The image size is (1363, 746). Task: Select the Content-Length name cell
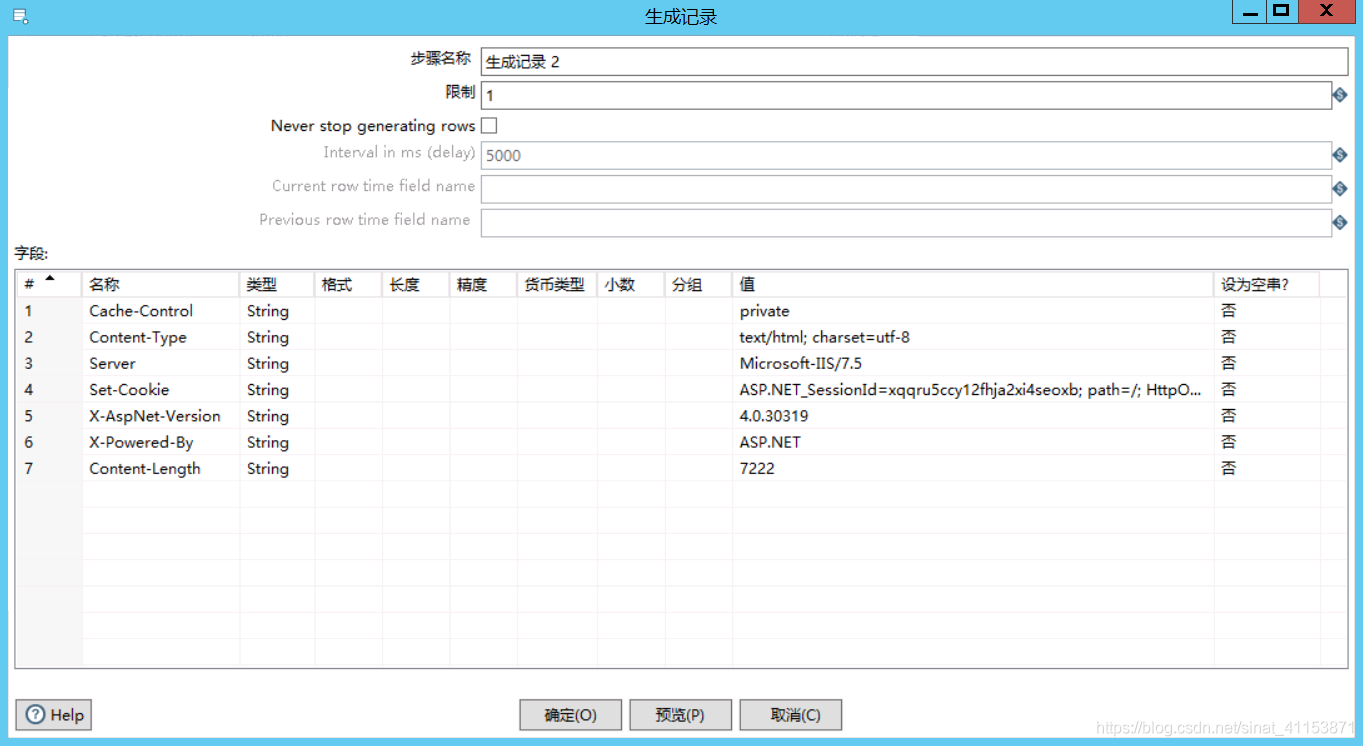click(160, 468)
